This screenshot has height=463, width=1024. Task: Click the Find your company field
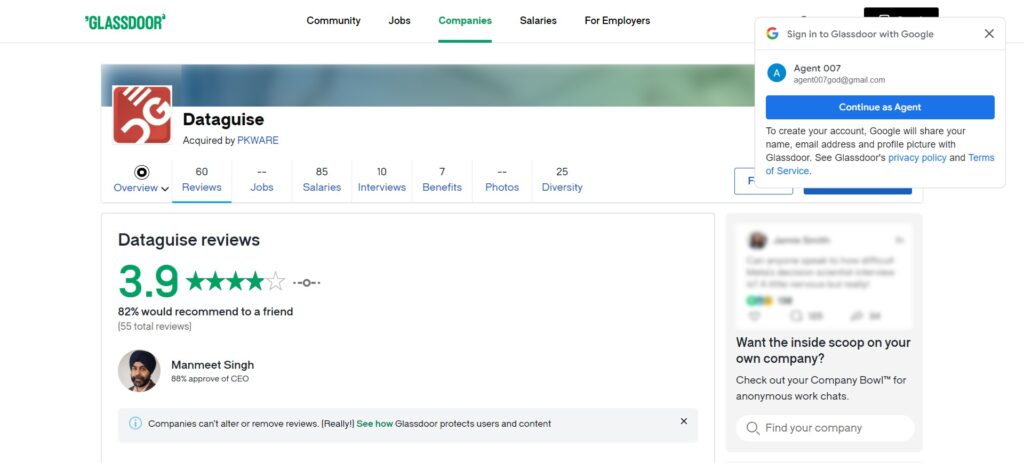(825, 428)
